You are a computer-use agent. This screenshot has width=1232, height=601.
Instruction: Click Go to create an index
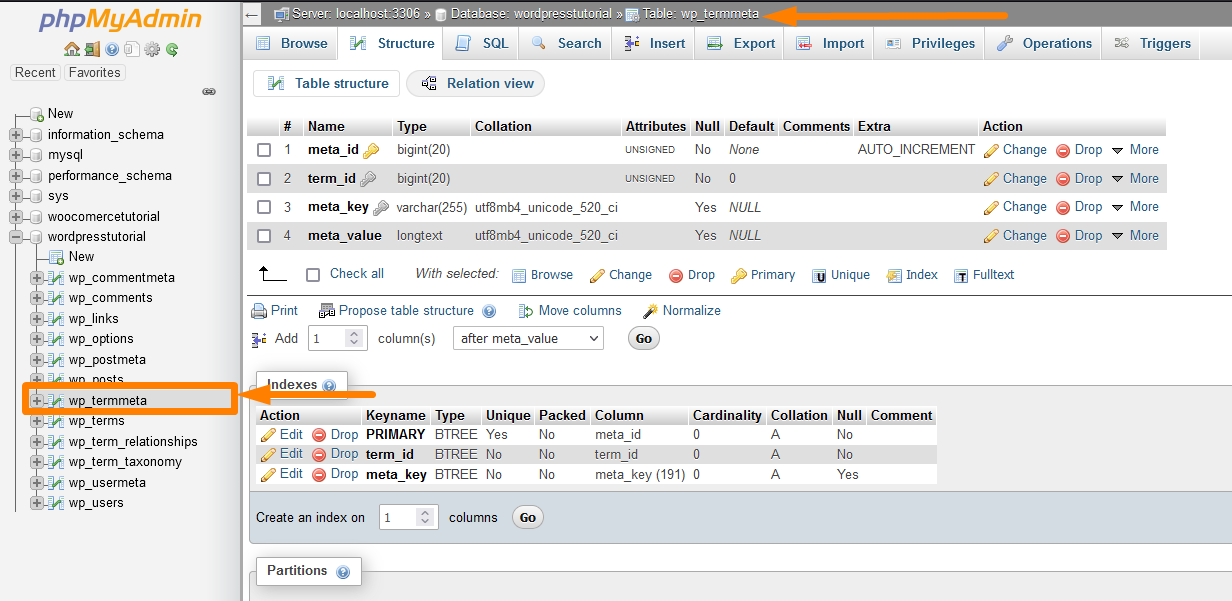pyautogui.click(x=527, y=518)
